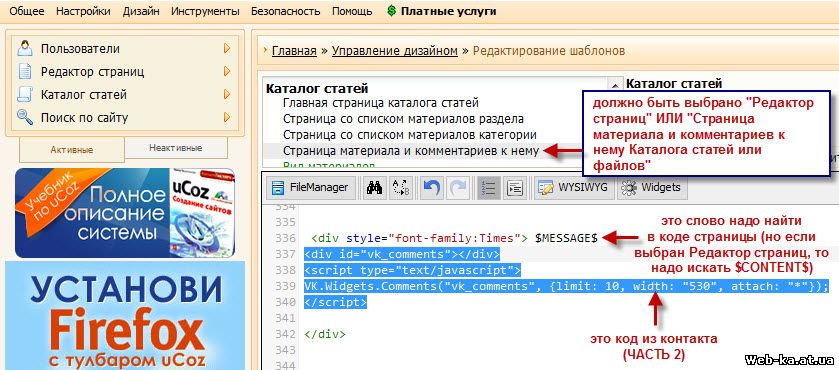Image resolution: width=839 pixels, height=370 pixels.
Task: Expand the Каталог статей arrow
Action: click(227, 94)
